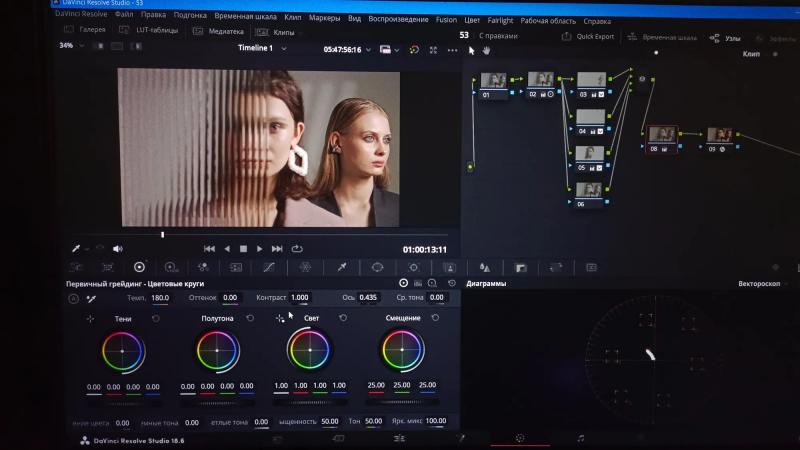Open the Tracker palette icon
The width and height of the screenshot is (800, 450).
413,267
